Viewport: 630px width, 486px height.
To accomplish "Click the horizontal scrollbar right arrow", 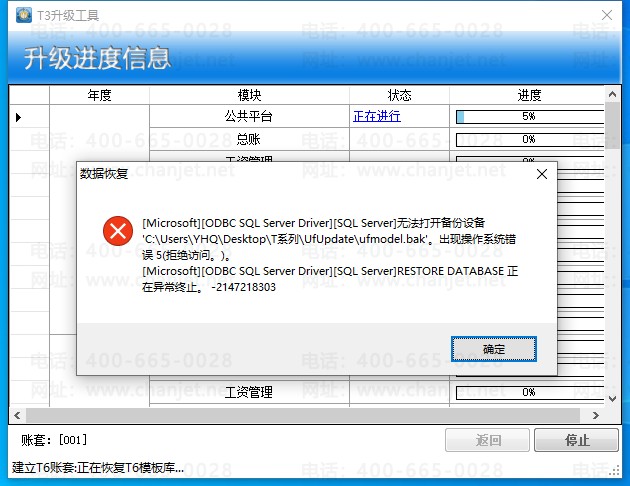I will click(596, 415).
